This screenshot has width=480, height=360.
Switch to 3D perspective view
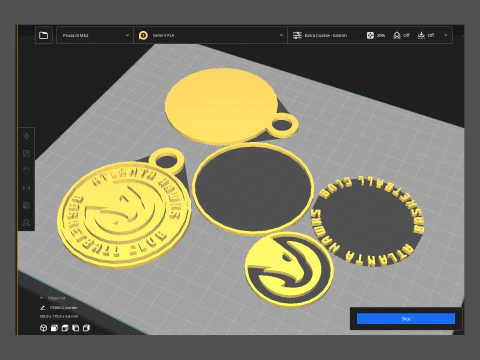(x=43, y=328)
